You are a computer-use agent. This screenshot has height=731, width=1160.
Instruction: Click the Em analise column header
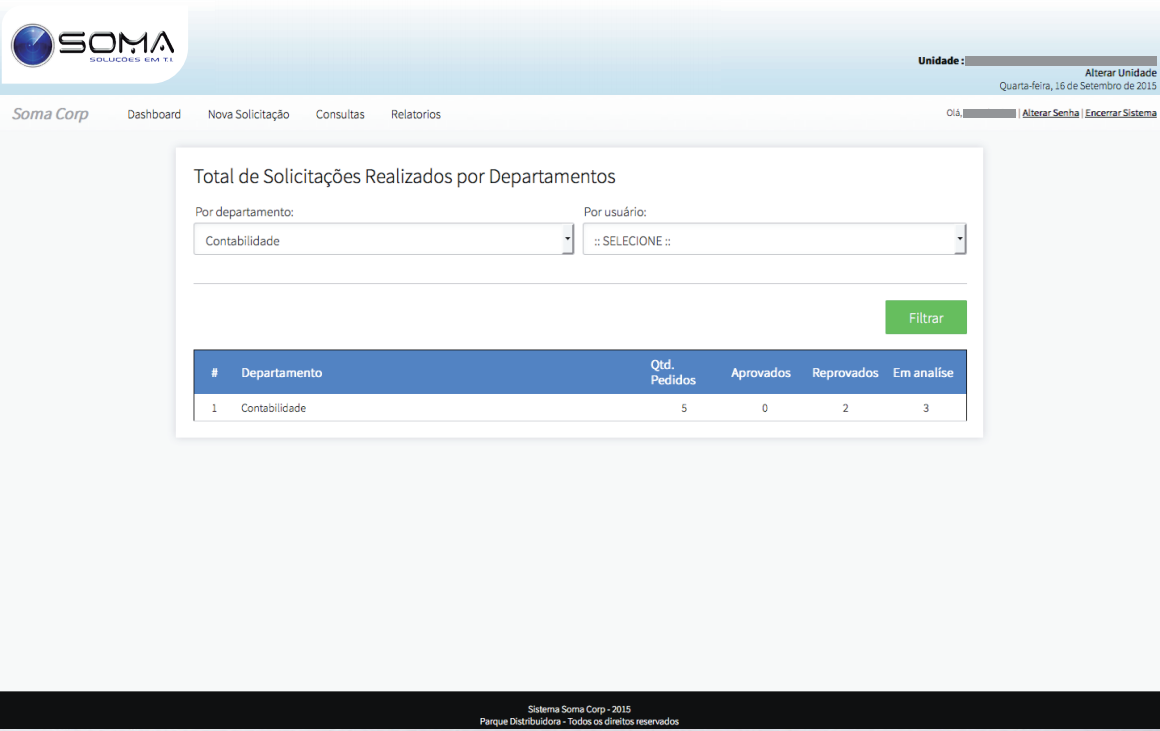click(x=923, y=373)
